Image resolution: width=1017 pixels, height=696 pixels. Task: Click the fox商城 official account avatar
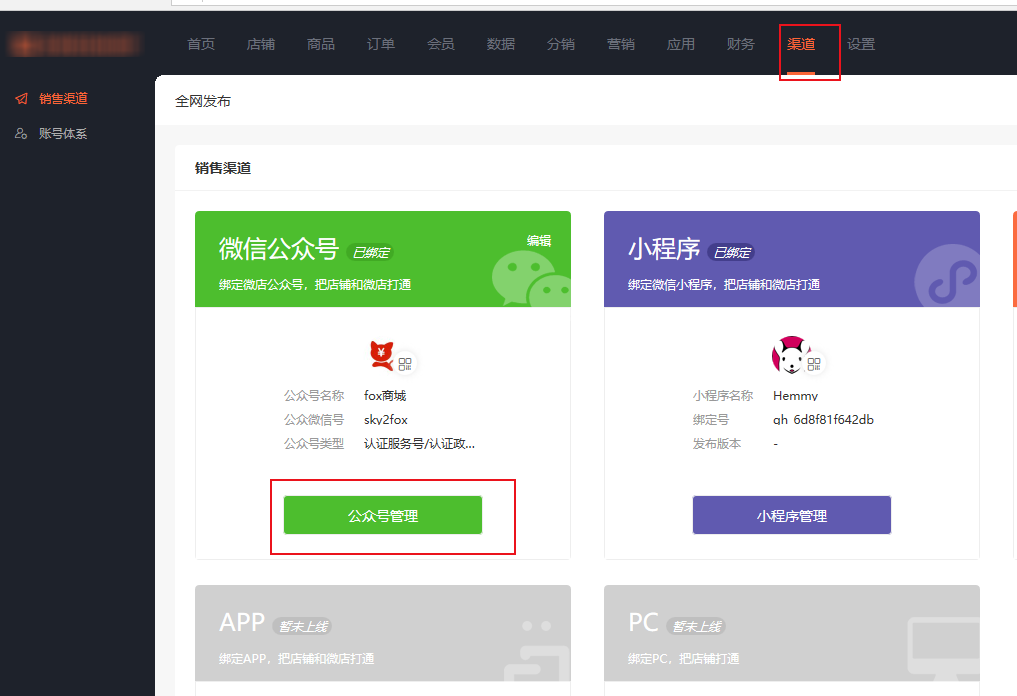(x=382, y=355)
